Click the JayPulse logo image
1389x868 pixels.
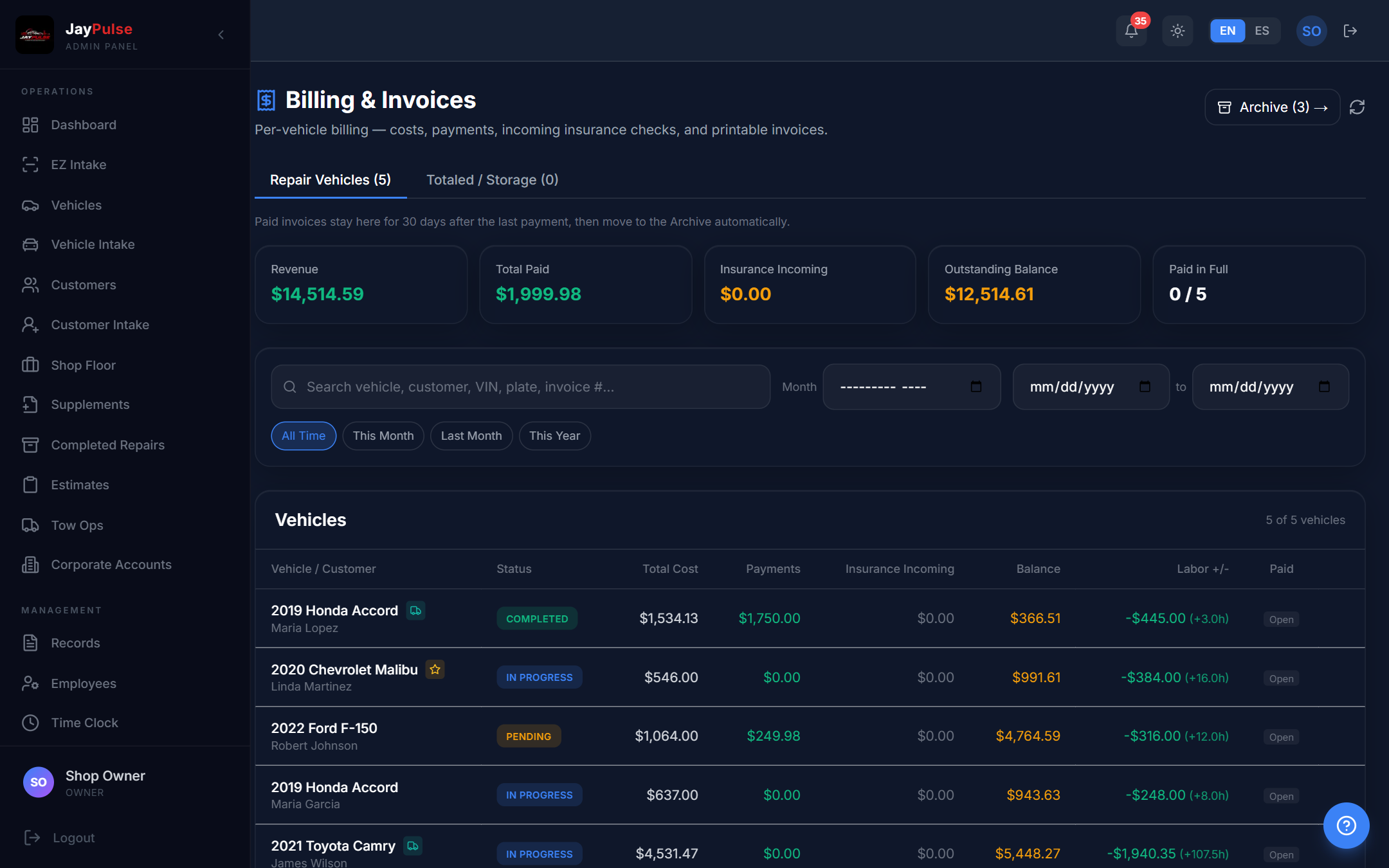(x=35, y=35)
